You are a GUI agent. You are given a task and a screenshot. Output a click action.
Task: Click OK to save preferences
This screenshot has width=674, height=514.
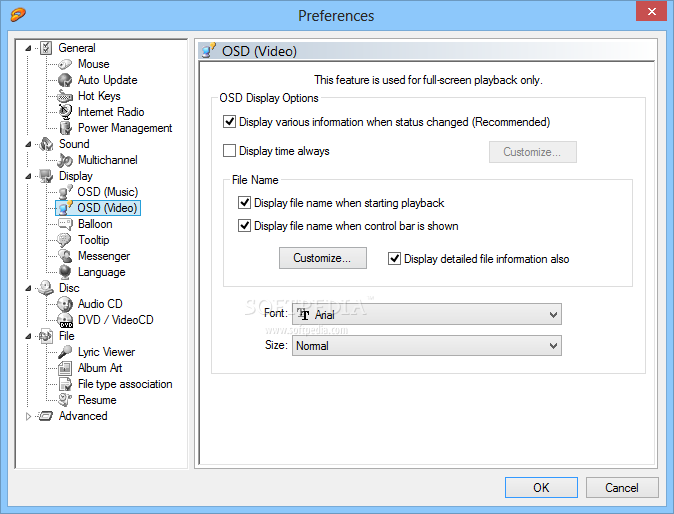pos(541,487)
